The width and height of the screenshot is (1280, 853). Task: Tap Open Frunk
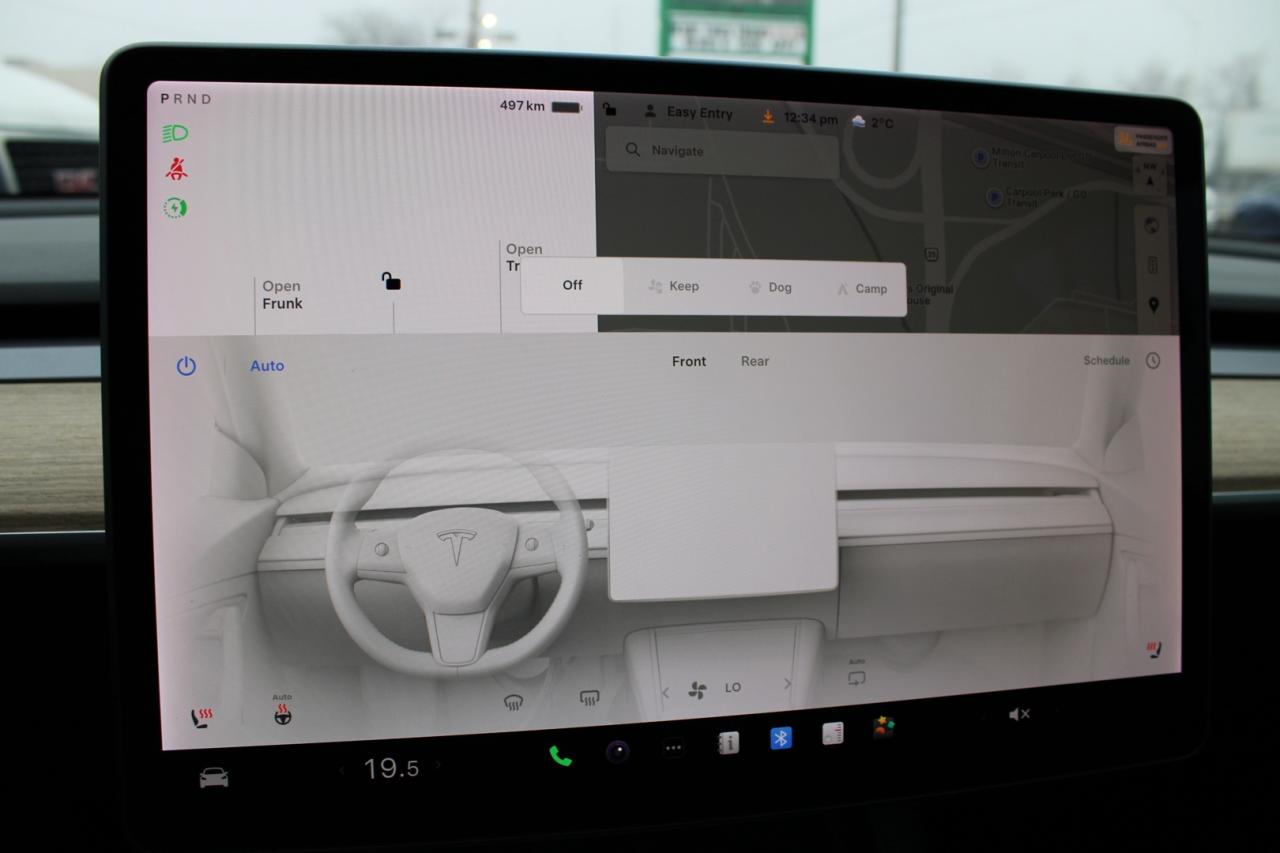pyautogui.click(x=282, y=295)
